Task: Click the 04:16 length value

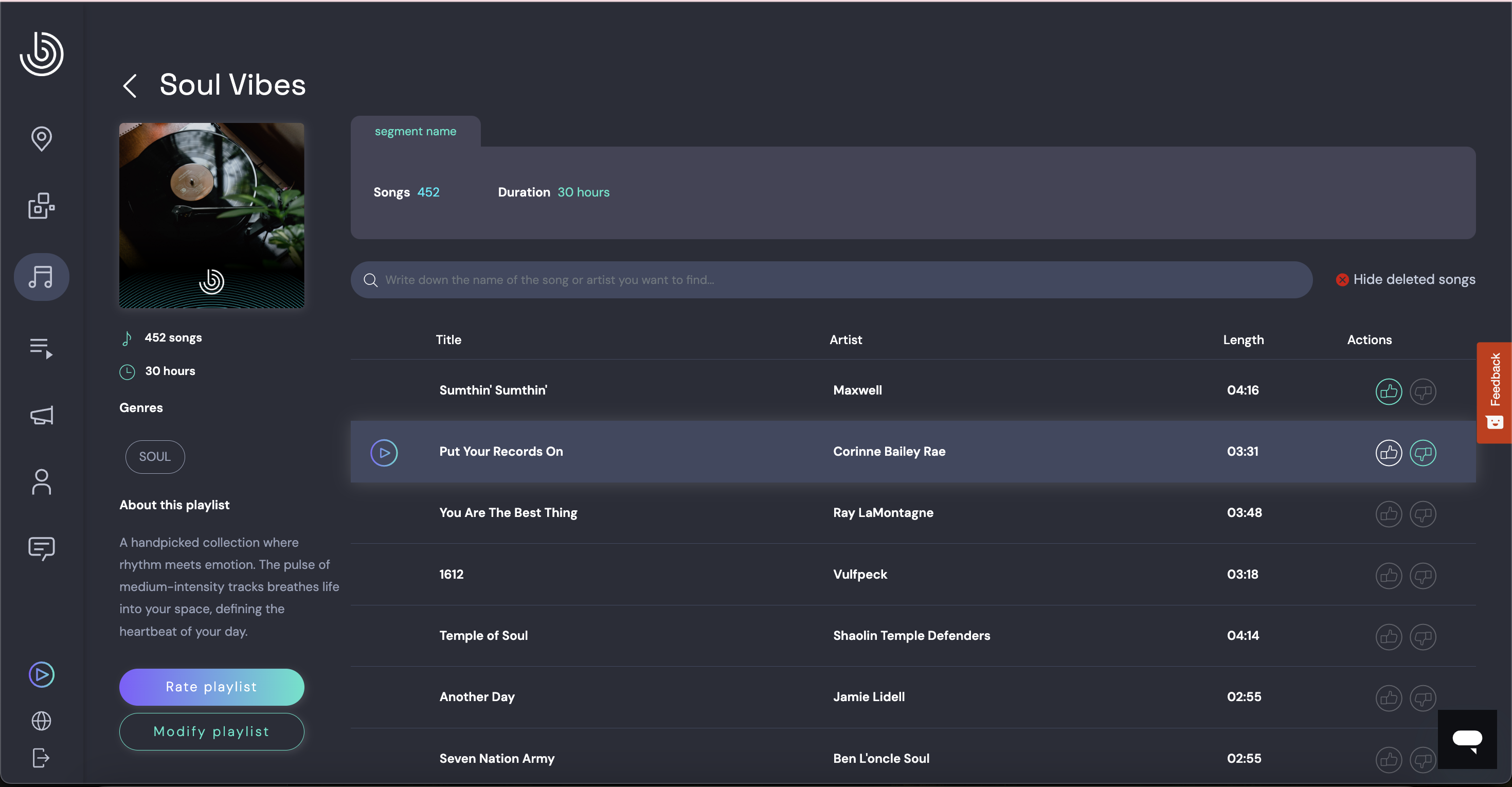Action: click(1243, 390)
